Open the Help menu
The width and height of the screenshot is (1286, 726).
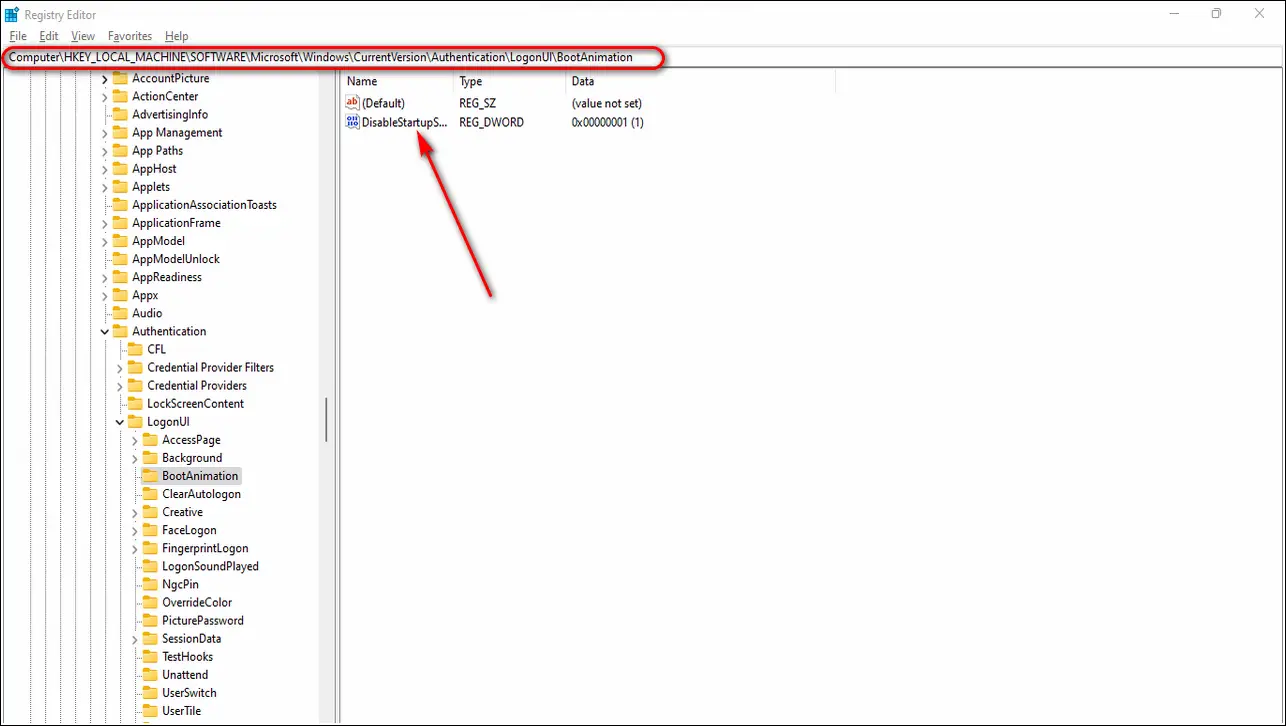176,36
